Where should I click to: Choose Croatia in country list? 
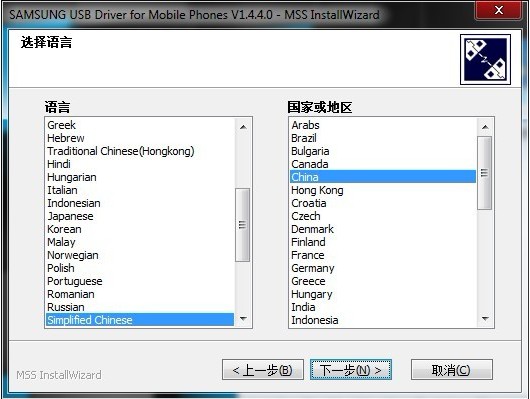pyautogui.click(x=383, y=203)
